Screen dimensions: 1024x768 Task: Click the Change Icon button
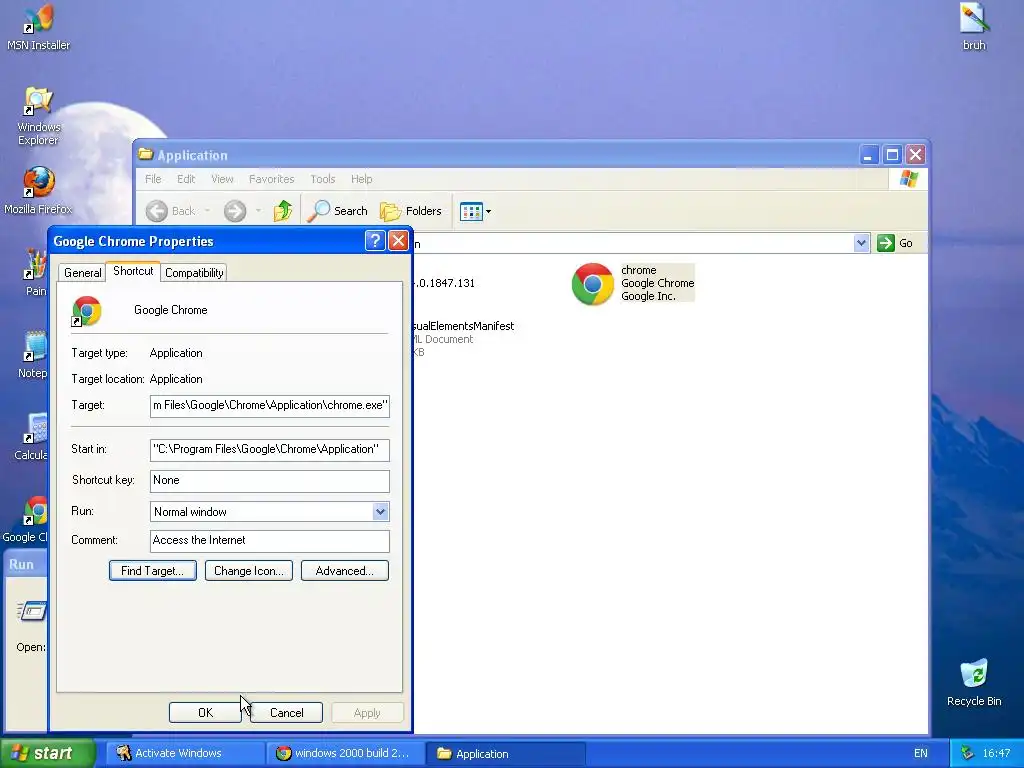(249, 571)
